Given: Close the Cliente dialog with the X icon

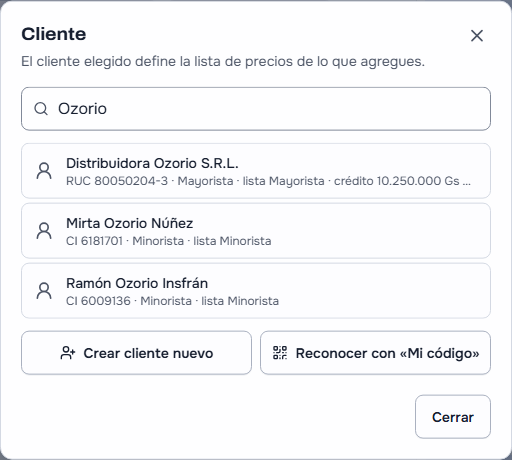Looking at the screenshot, I should coord(477,35).
